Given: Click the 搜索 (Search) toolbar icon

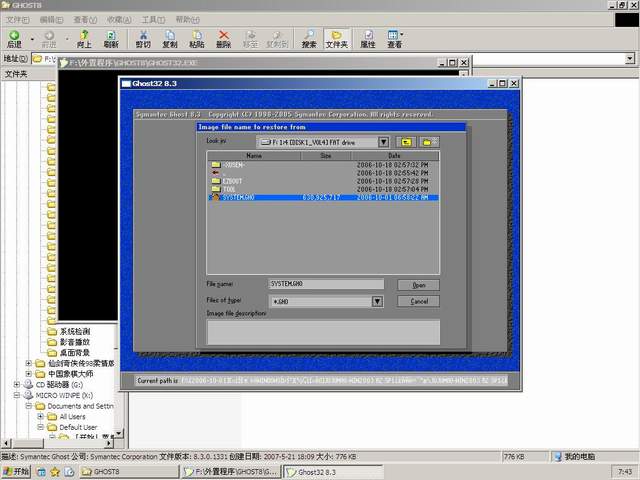Looking at the screenshot, I should click(309, 39).
